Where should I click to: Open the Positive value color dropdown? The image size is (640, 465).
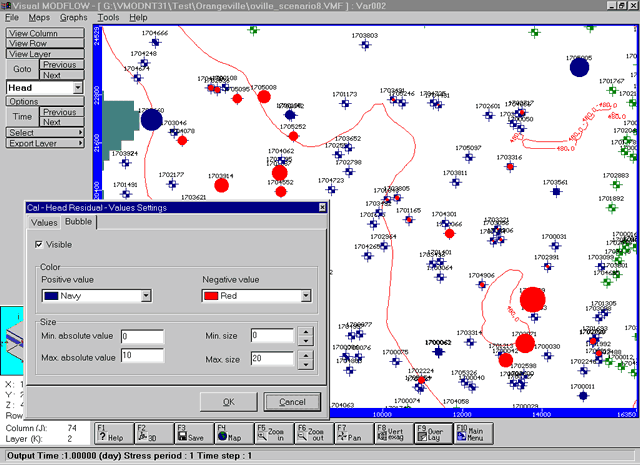point(146,296)
